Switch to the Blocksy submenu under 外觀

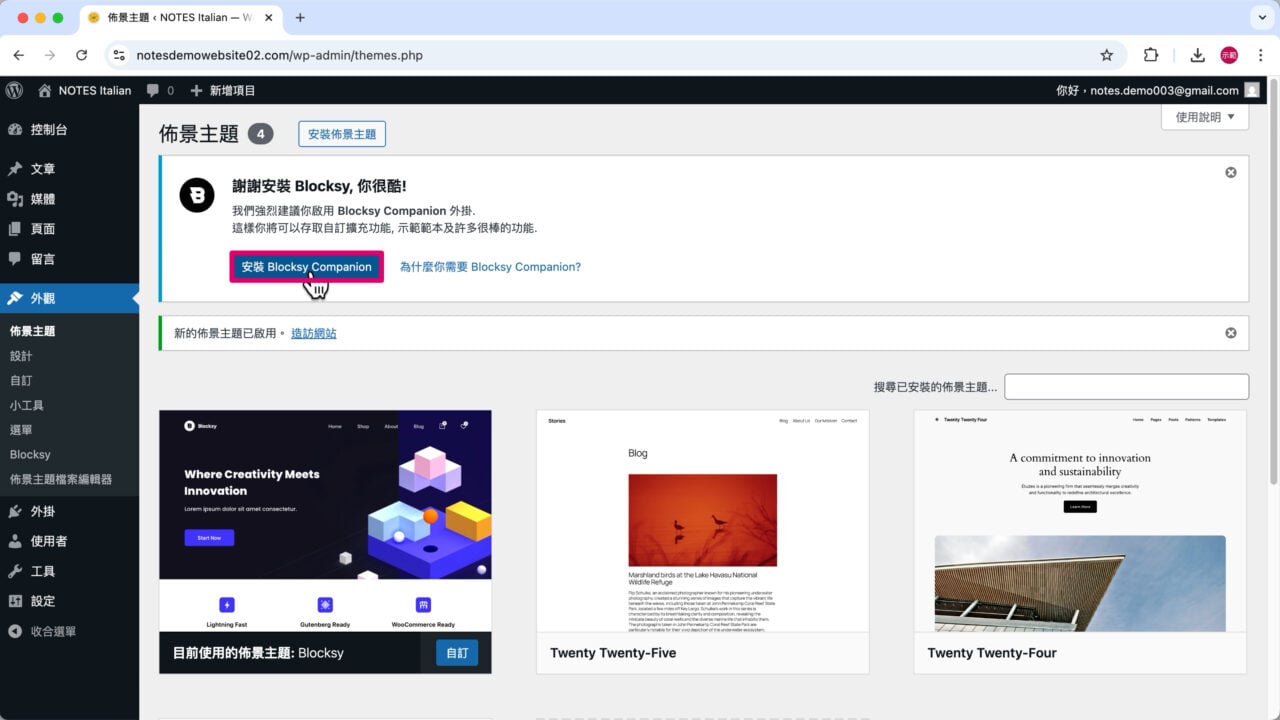30,454
